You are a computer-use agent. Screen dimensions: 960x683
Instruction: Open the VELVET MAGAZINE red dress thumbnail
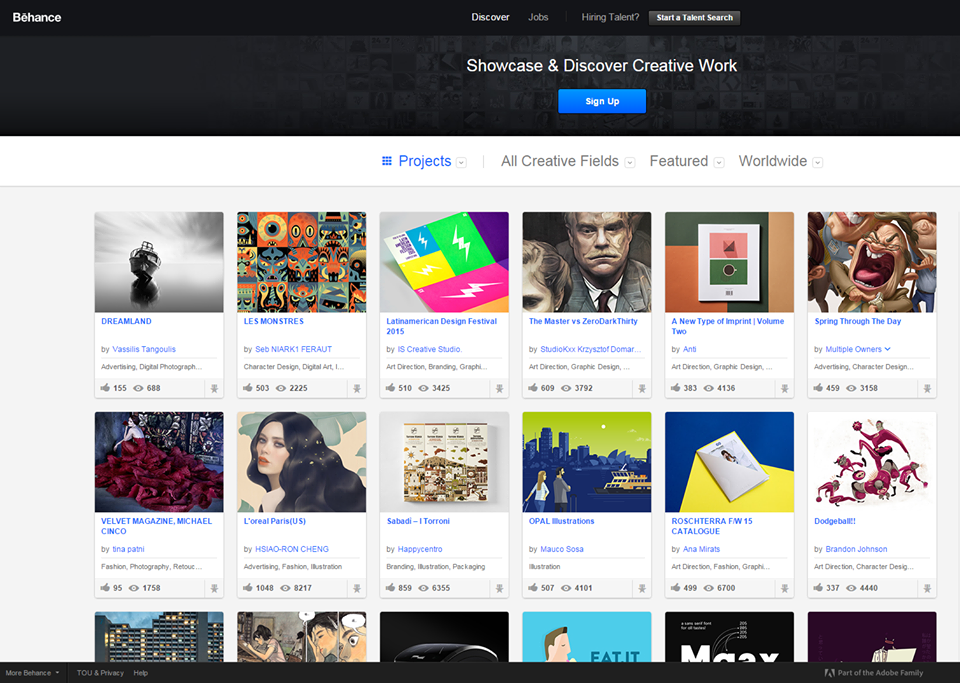click(159, 462)
